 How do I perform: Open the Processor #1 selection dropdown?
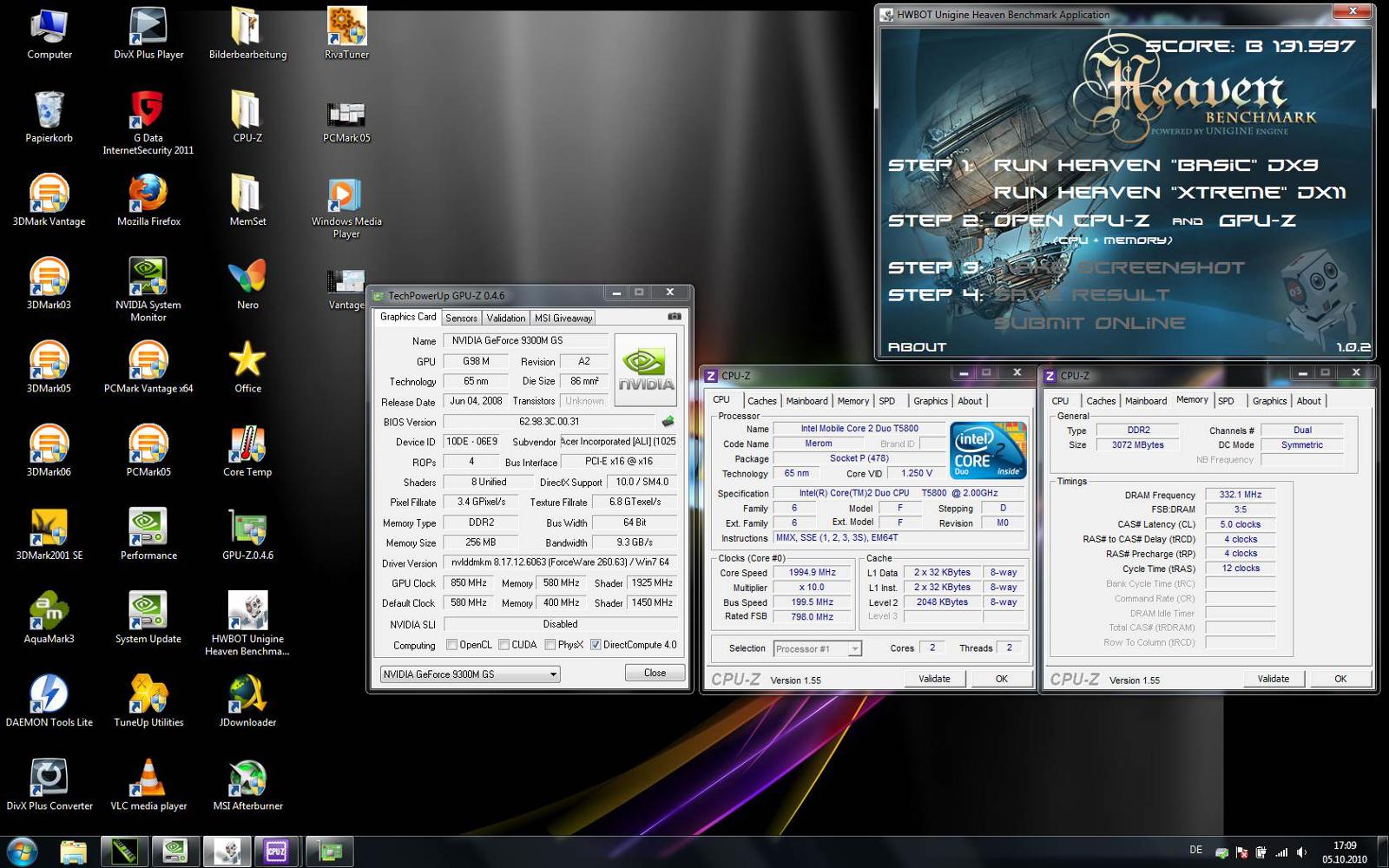click(x=817, y=648)
